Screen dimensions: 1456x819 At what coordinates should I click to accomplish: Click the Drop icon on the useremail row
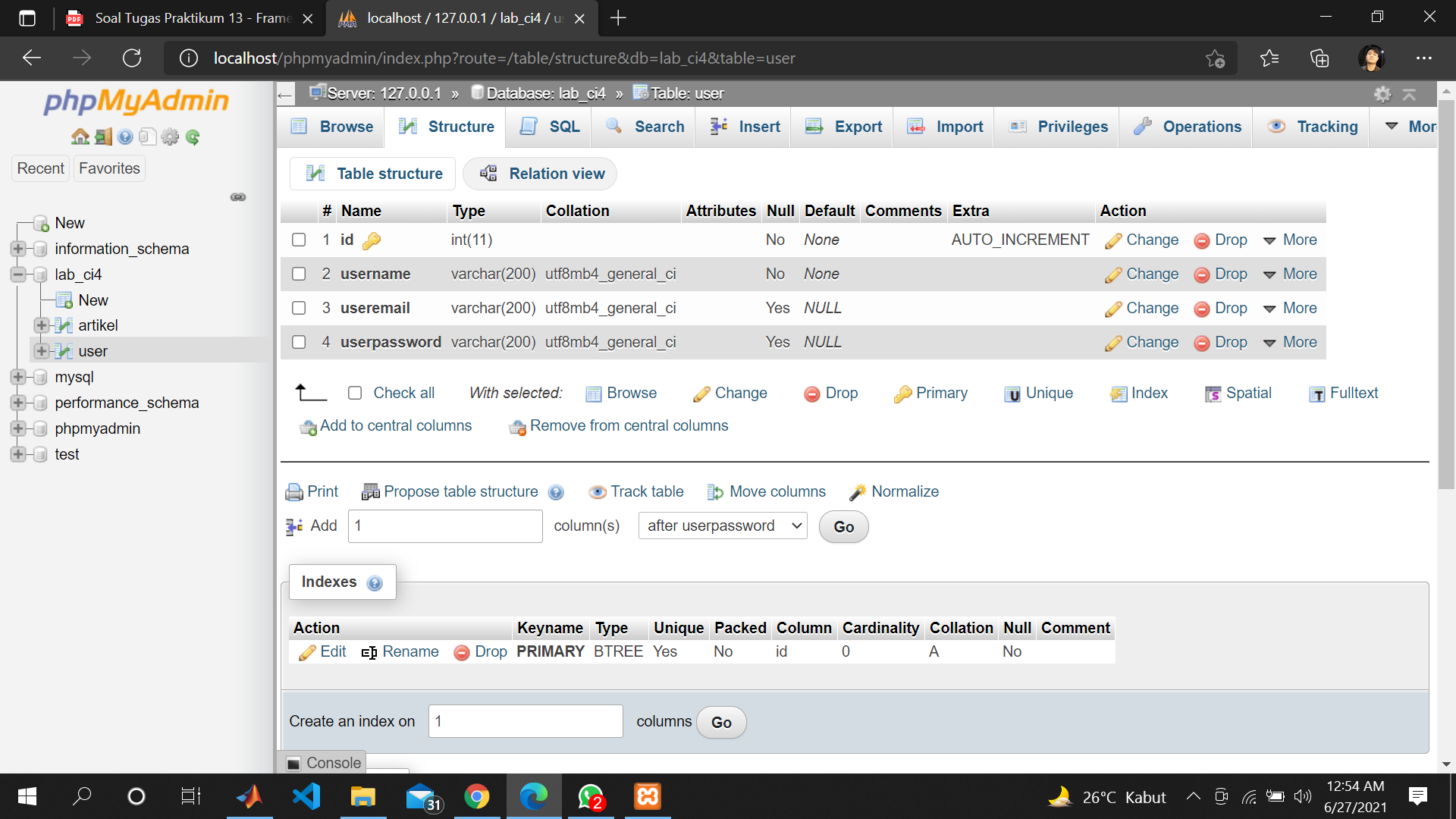click(x=1202, y=308)
